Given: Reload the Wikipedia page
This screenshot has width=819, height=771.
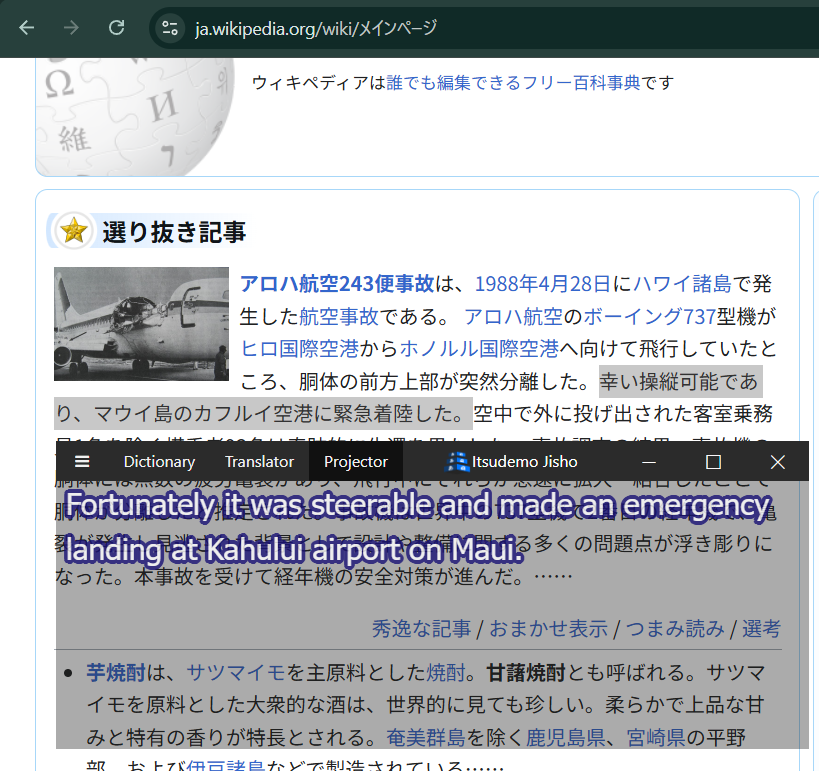Looking at the screenshot, I should click(116, 27).
